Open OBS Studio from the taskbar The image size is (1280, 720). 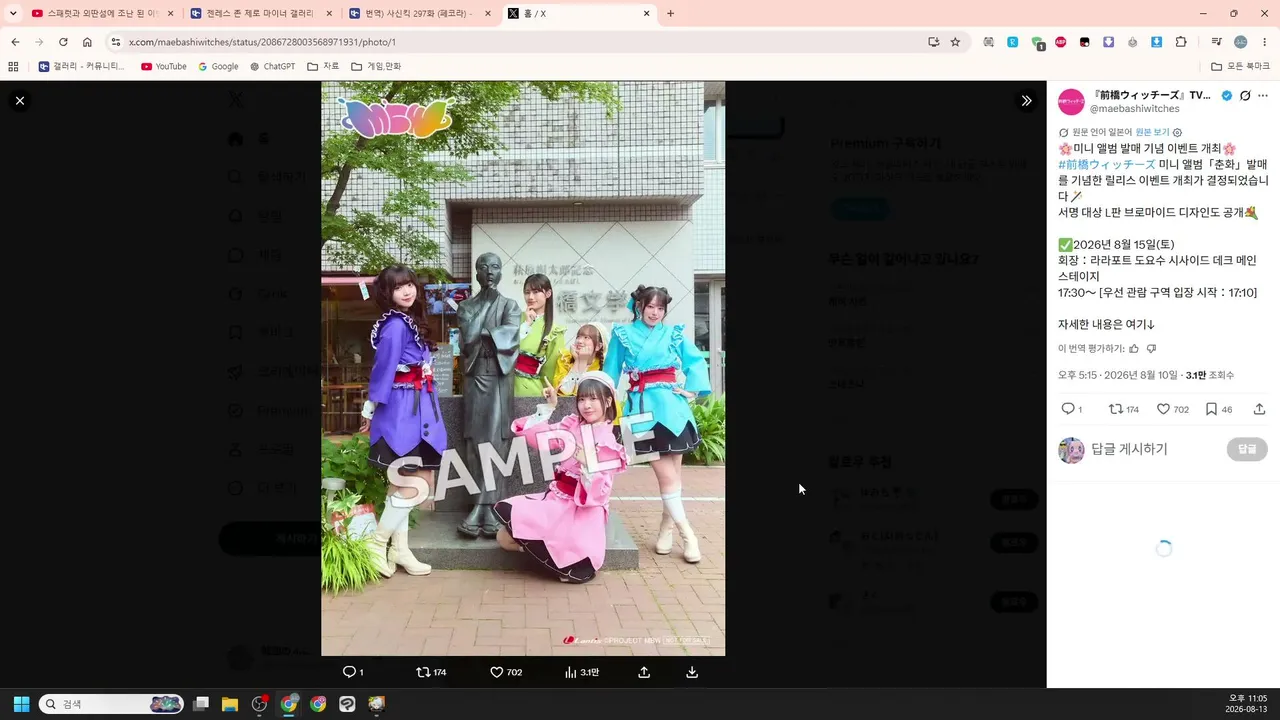pyautogui.click(x=259, y=704)
